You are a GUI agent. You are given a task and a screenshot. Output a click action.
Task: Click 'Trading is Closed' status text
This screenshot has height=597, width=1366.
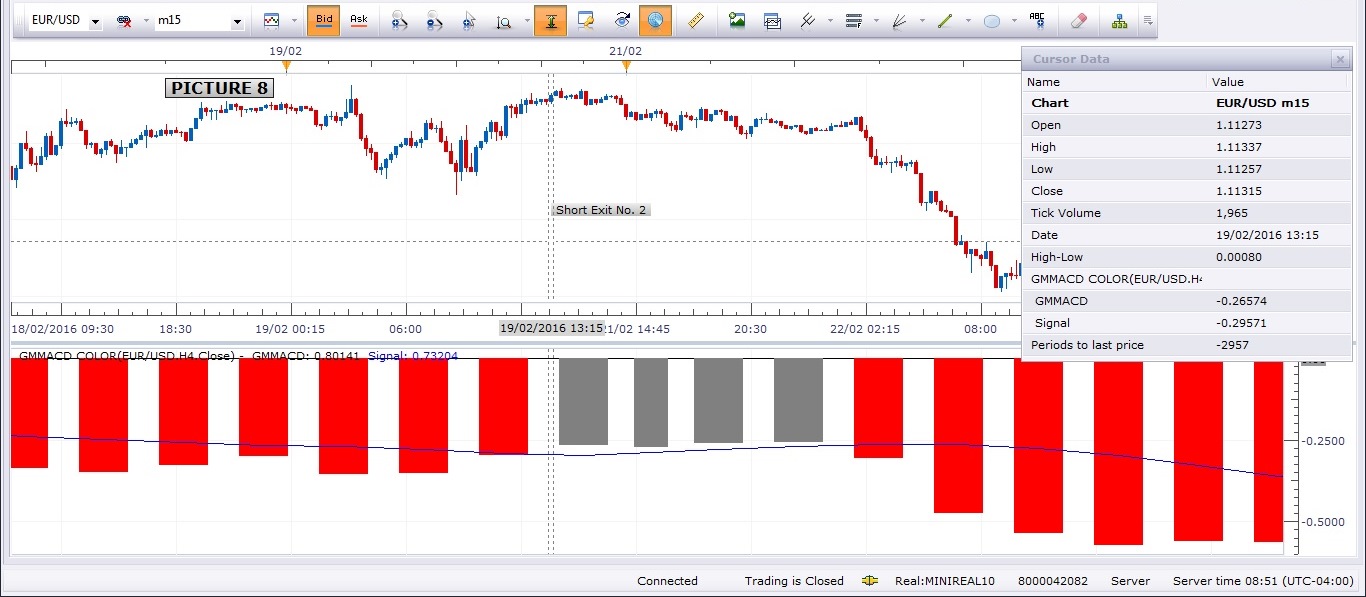794,581
